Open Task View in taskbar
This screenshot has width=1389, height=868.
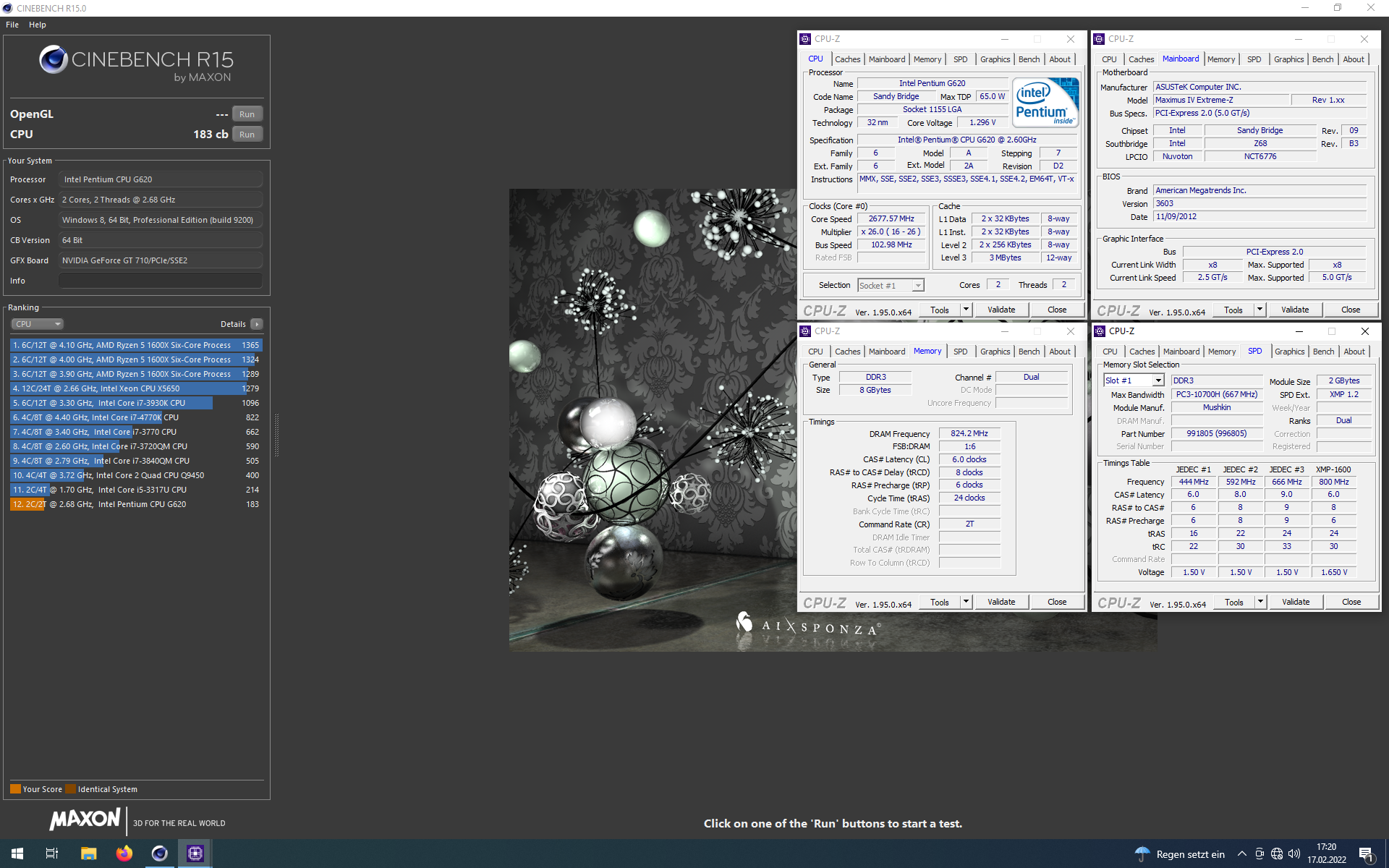click(x=52, y=854)
